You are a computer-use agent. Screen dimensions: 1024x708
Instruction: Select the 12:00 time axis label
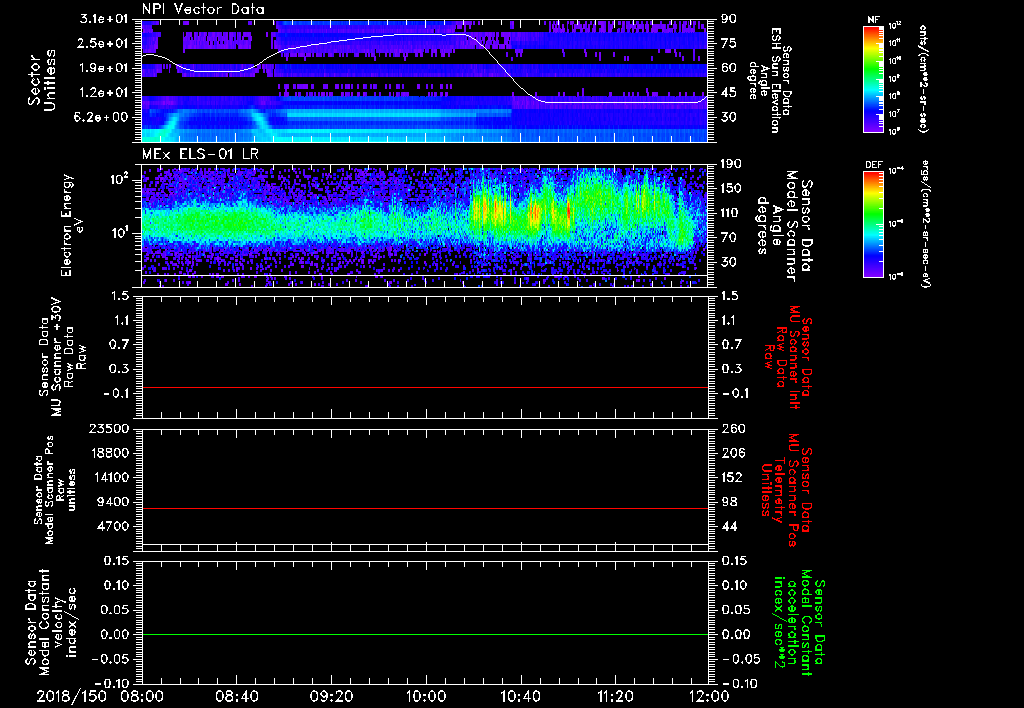(709, 695)
